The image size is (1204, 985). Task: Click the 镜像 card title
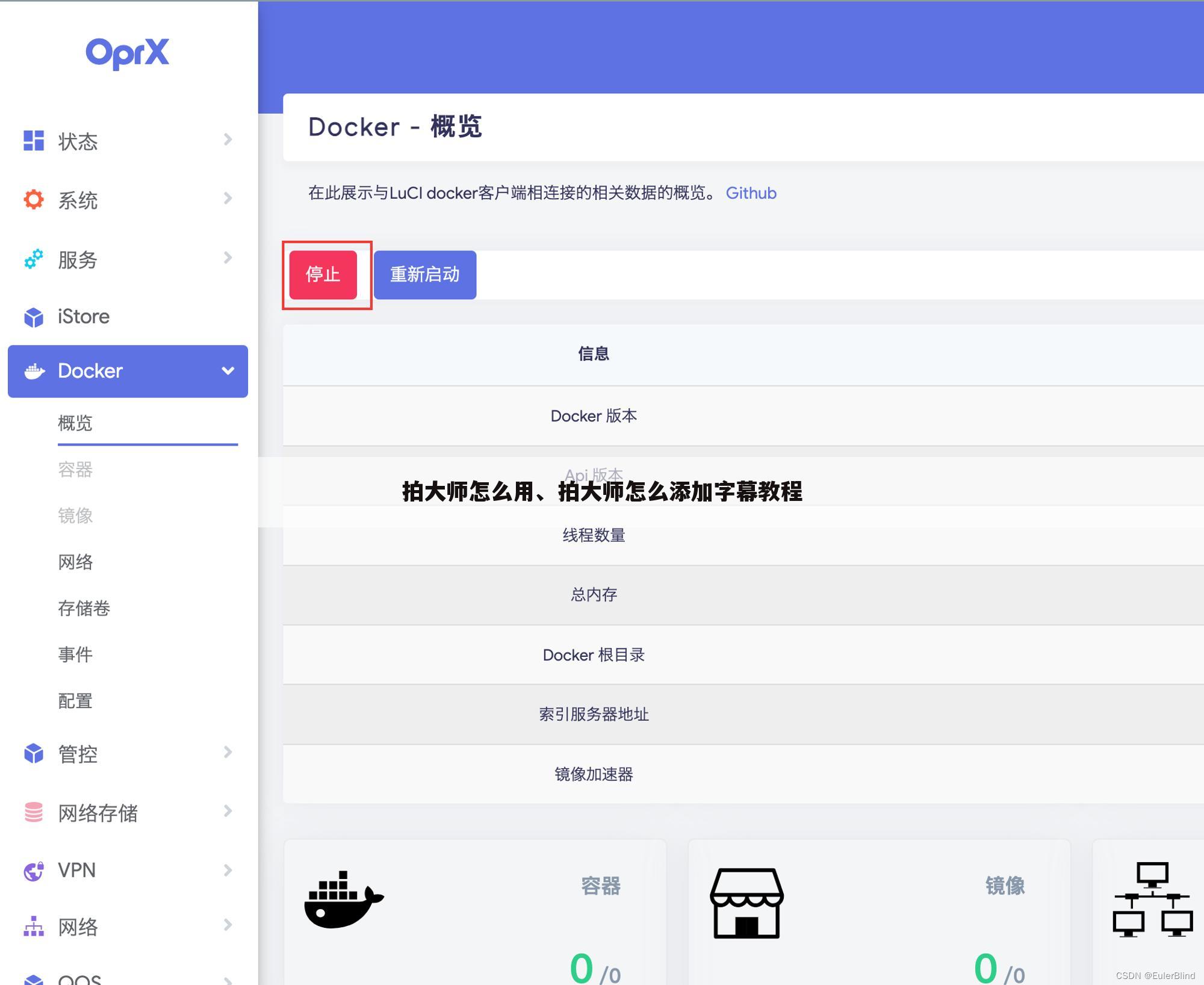click(x=1005, y=886)
